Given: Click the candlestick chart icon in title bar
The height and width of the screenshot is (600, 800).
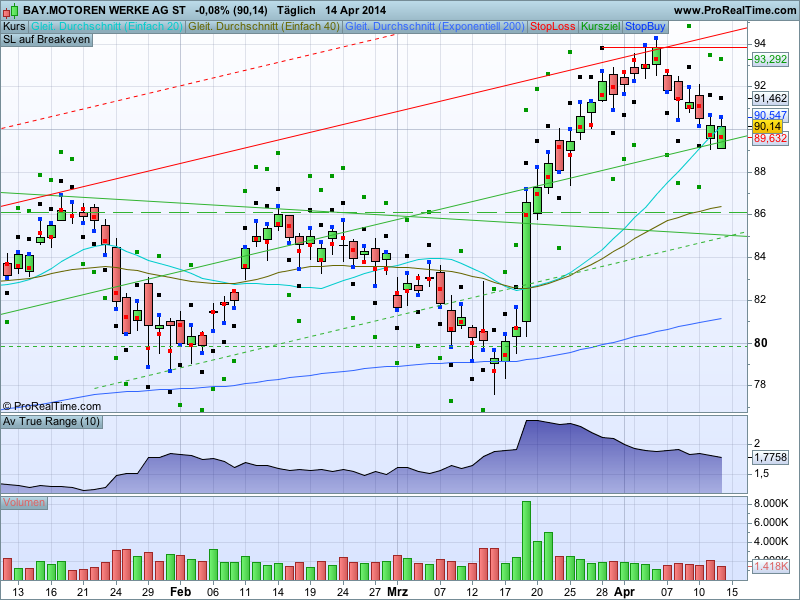Looking at the screenshot, I should point(10,10).
